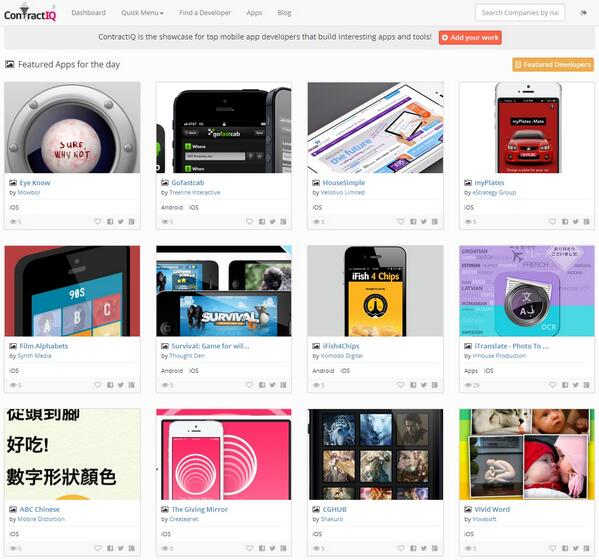599x560 pixels.
Task: Open the iTranslate - Photo To ... title
Action: (x=511, y=346)
